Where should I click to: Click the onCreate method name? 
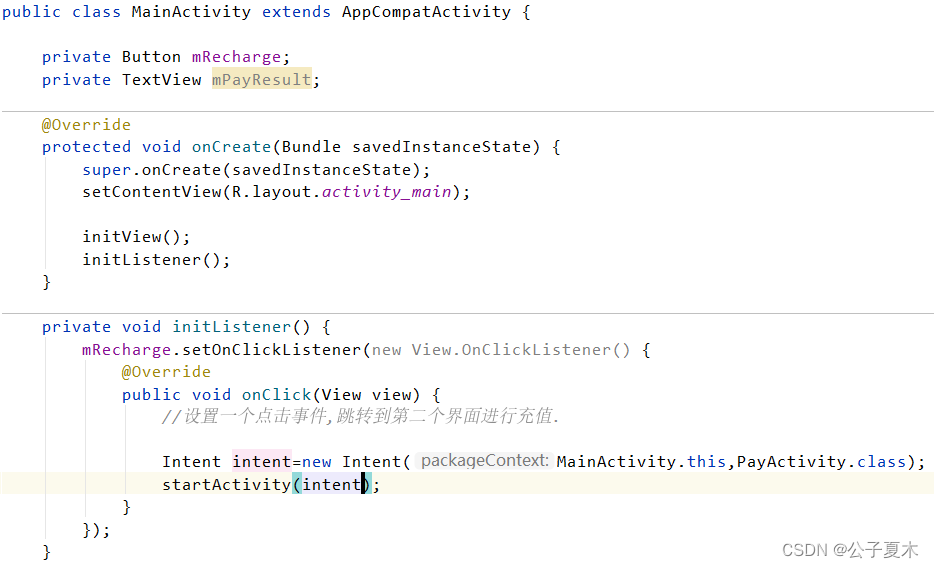pos(231,147)
